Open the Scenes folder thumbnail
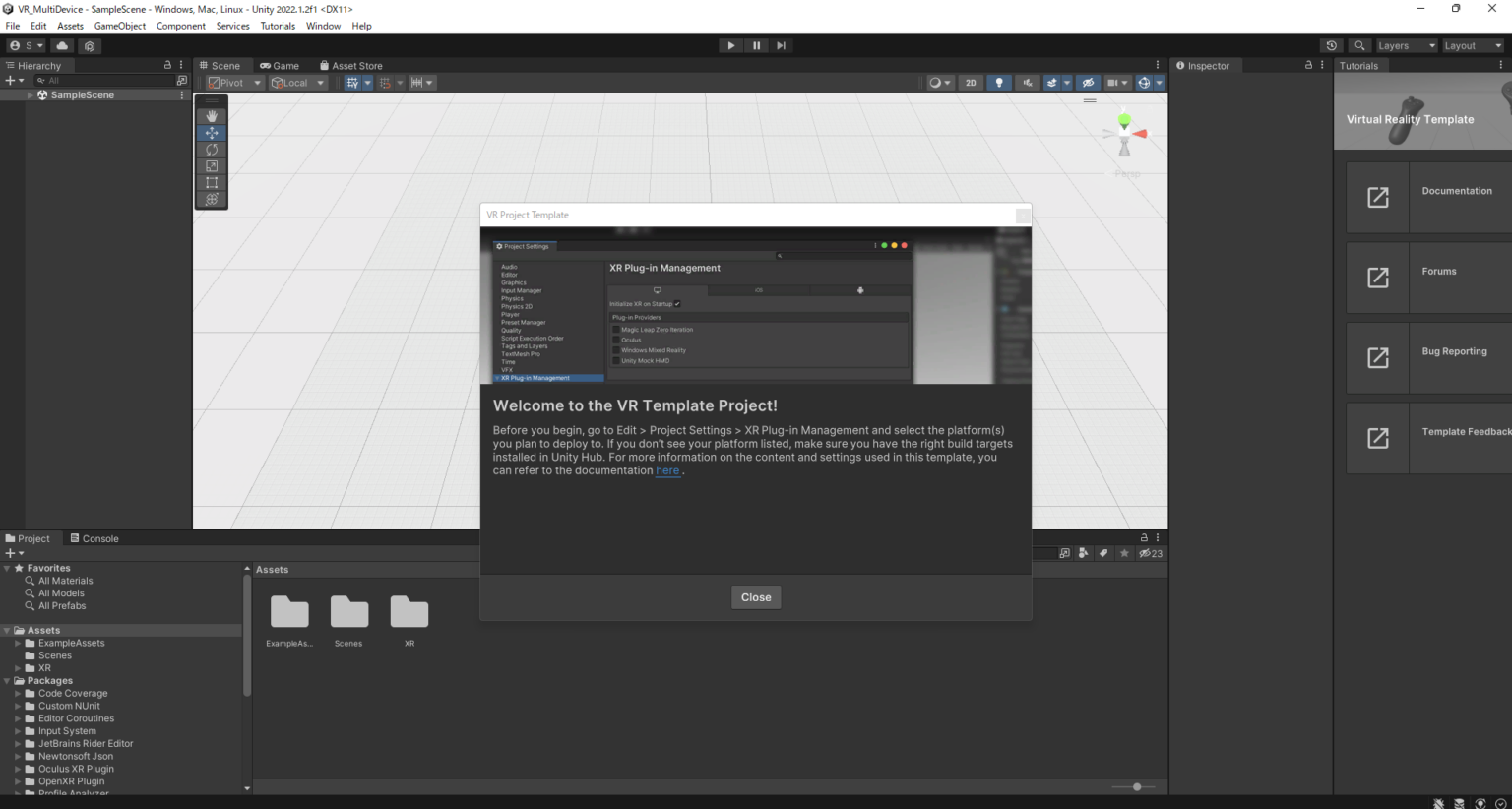The height and width of the screenshot is (809, 1512). pyautogui.click(x=348, y=614)
